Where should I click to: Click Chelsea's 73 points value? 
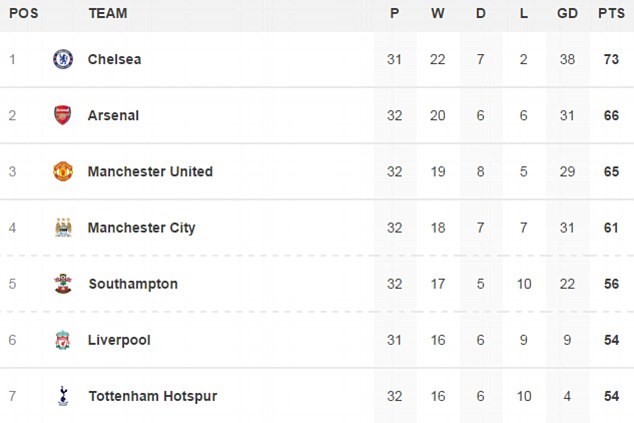[611, 59]
